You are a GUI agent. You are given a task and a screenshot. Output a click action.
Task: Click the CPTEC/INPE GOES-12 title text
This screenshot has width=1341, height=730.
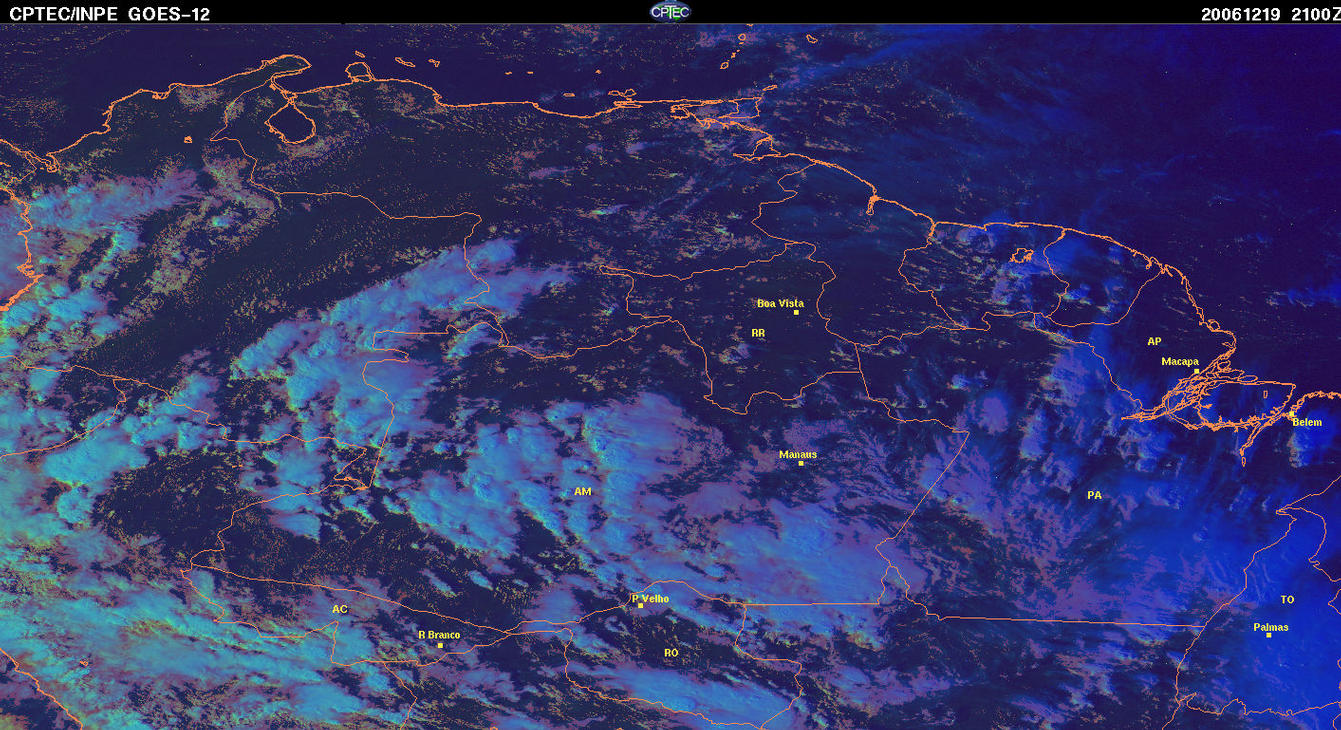(110, 13)
